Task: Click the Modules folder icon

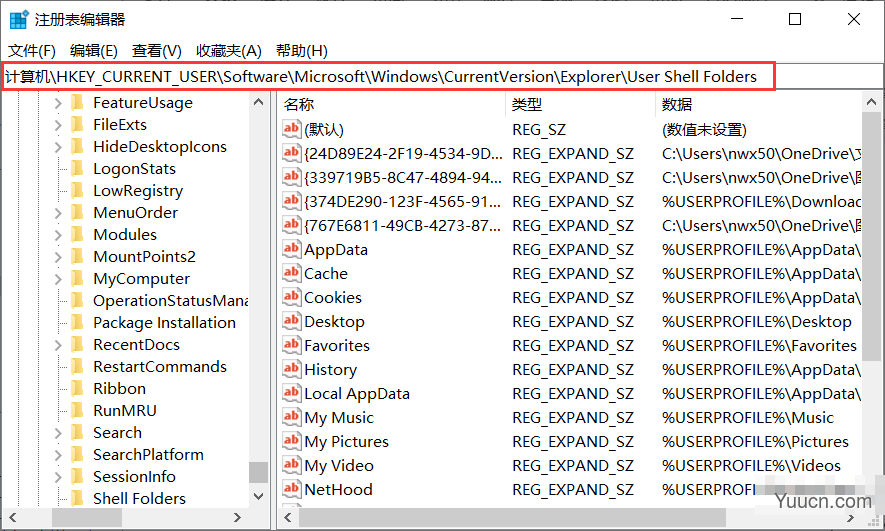Action: click(78, 235)
